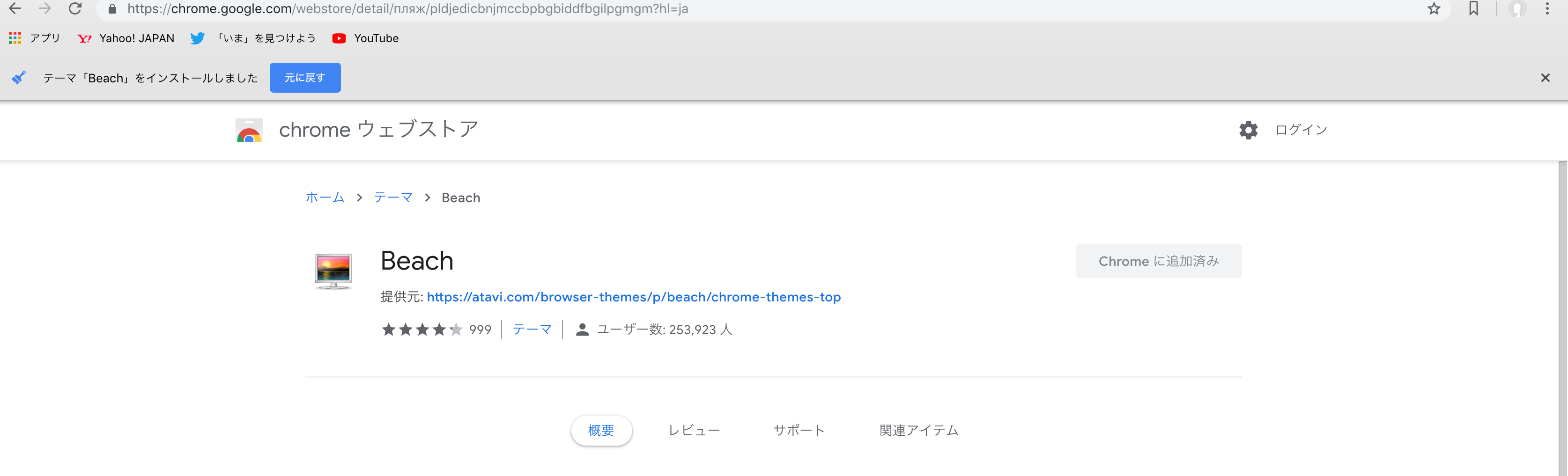This screenshot has height=476, width=1568.
Task: Open the Chrome three-dot menu
Action: 1547,8
